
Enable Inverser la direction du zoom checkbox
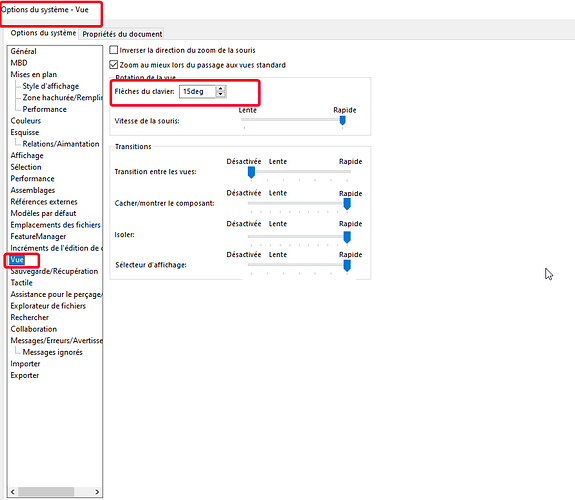tap(114, 50)
